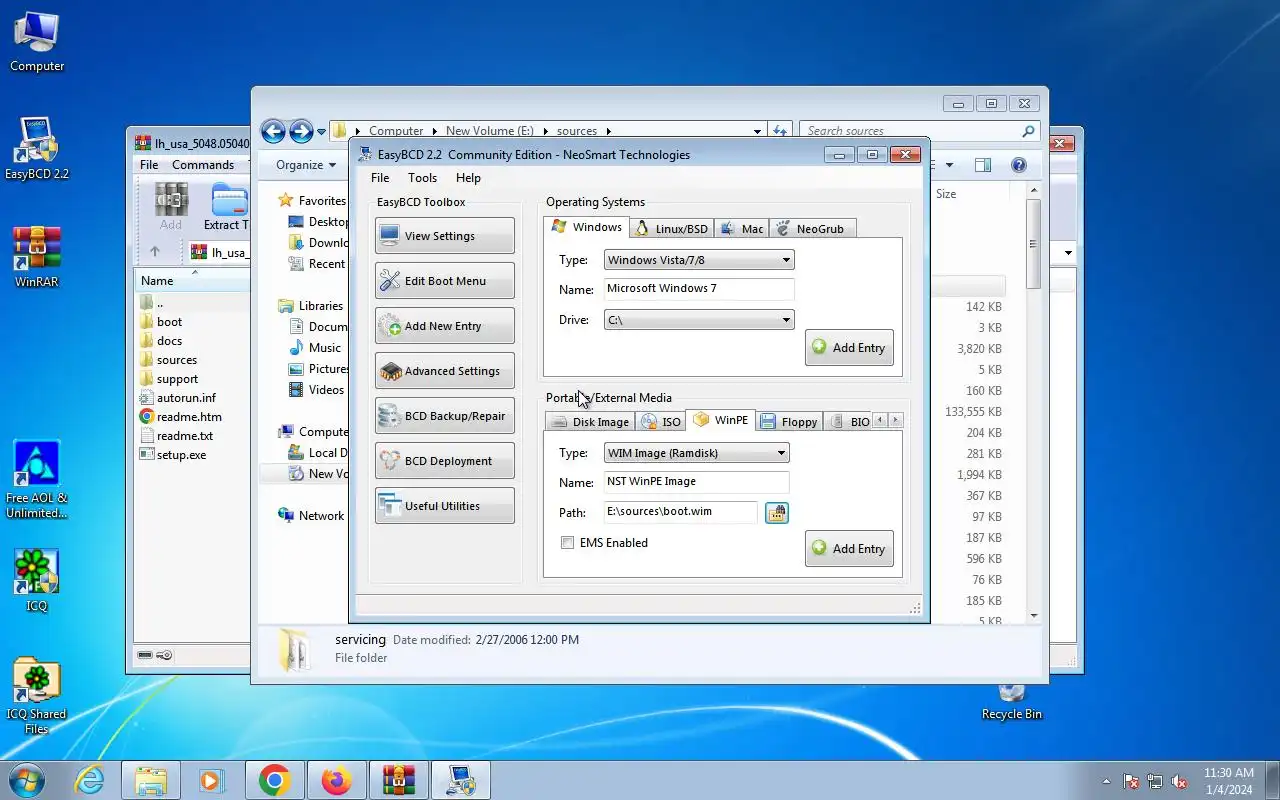Viewport: 1280px width, 800px height.
Task: Switch to the partially visible BIO tab
Action: [851, 422]
